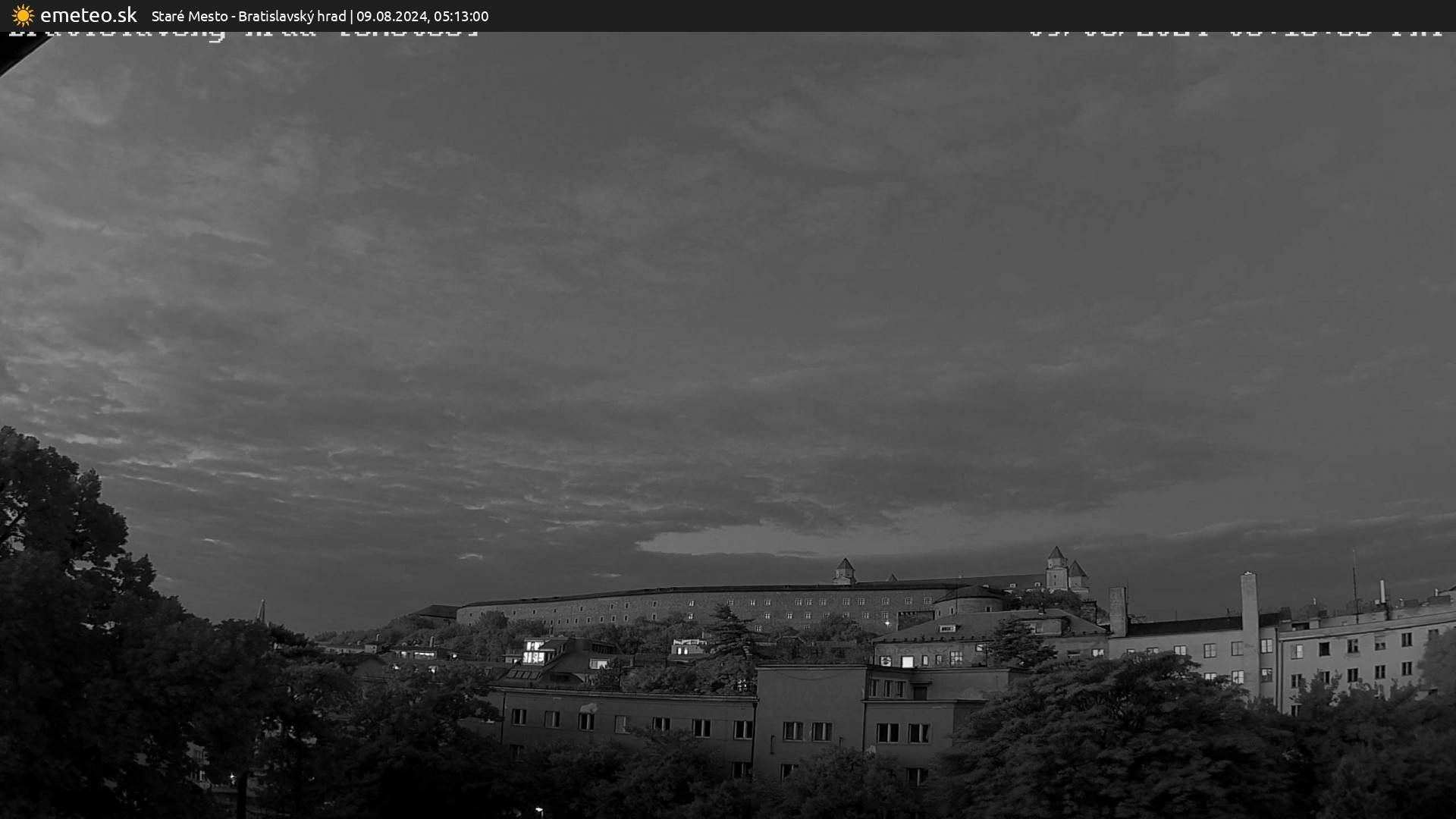Click the partially hidden camera timestamp overlay
The width and height of the screenshot is (1456, 819).
point(1235,34)
